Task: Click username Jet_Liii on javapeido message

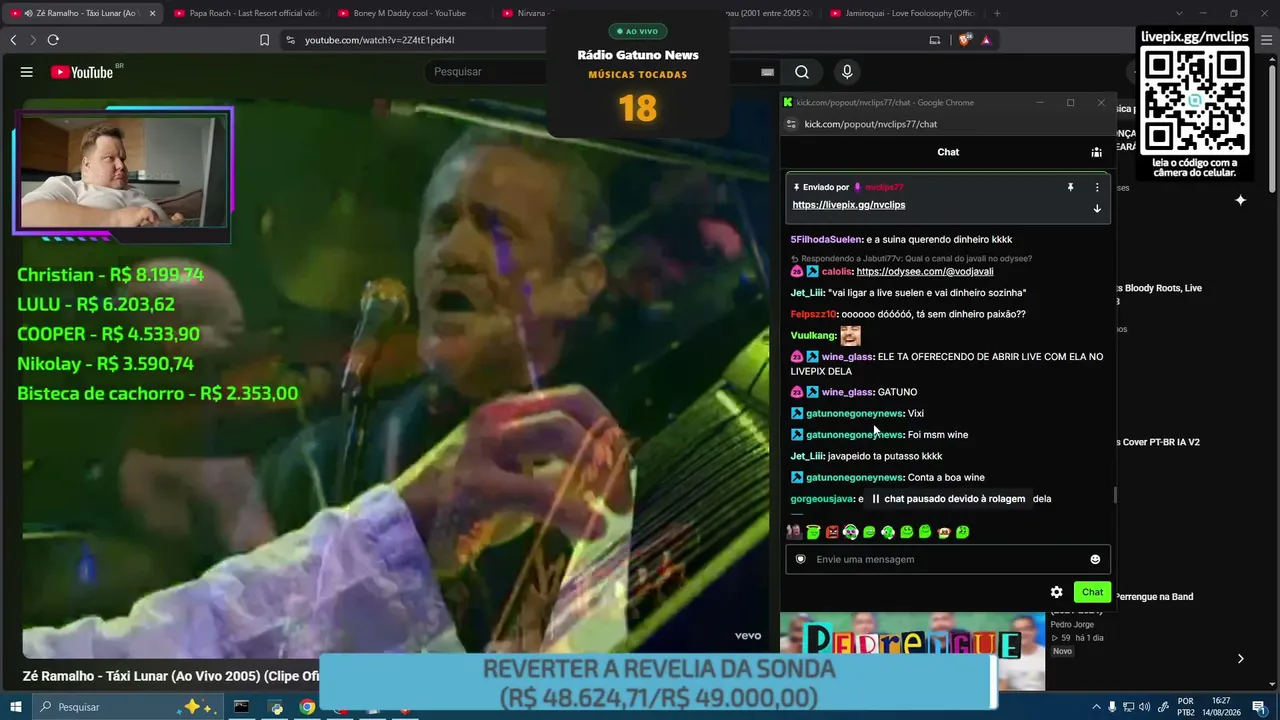Action: tap(808, 456)
